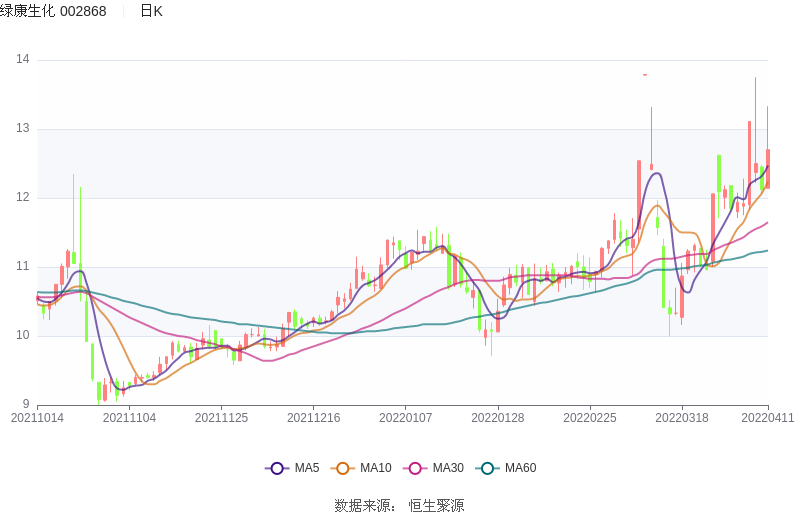Click the purple MA5 legend circle marker
Viewport: 800px width, 517px height.
pyautogui.click(x=277, y=468)
